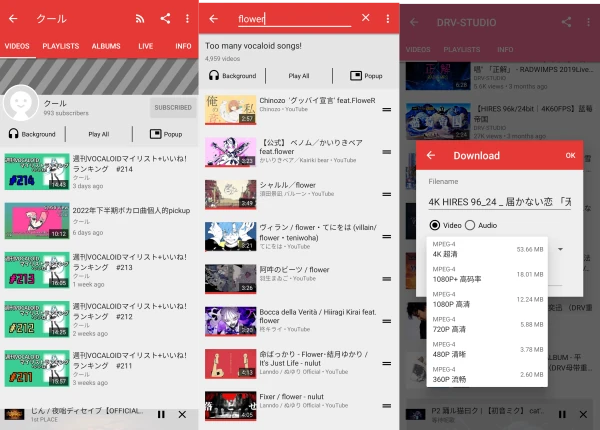Tap the クール channel avatar
The height and width of the screenshot is (430, 600).
[21, 103]
